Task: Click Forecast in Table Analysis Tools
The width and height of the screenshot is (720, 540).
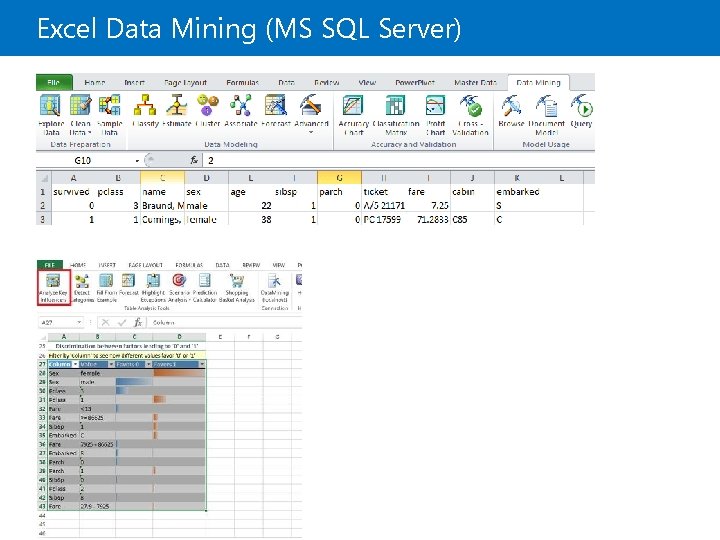Action: [x=129, y=284]
